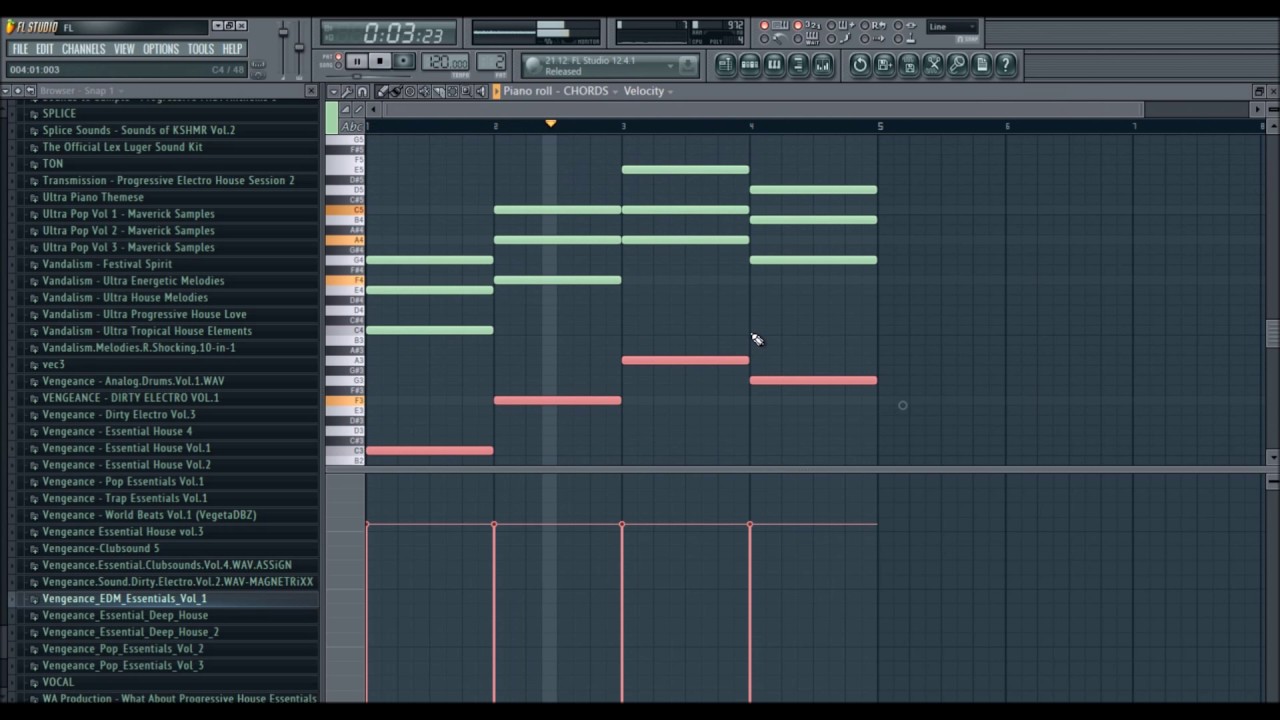Click the Playback speaker tool in piano roll
Image resolution: width=1280 pixels, height=720 pixels.
481,91
